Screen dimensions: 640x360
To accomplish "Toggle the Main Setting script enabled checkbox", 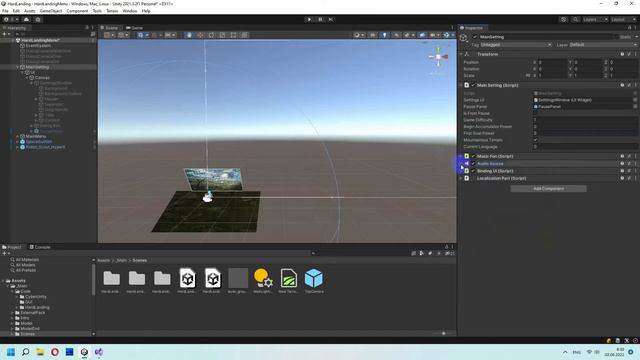I will tap(473, 85).
